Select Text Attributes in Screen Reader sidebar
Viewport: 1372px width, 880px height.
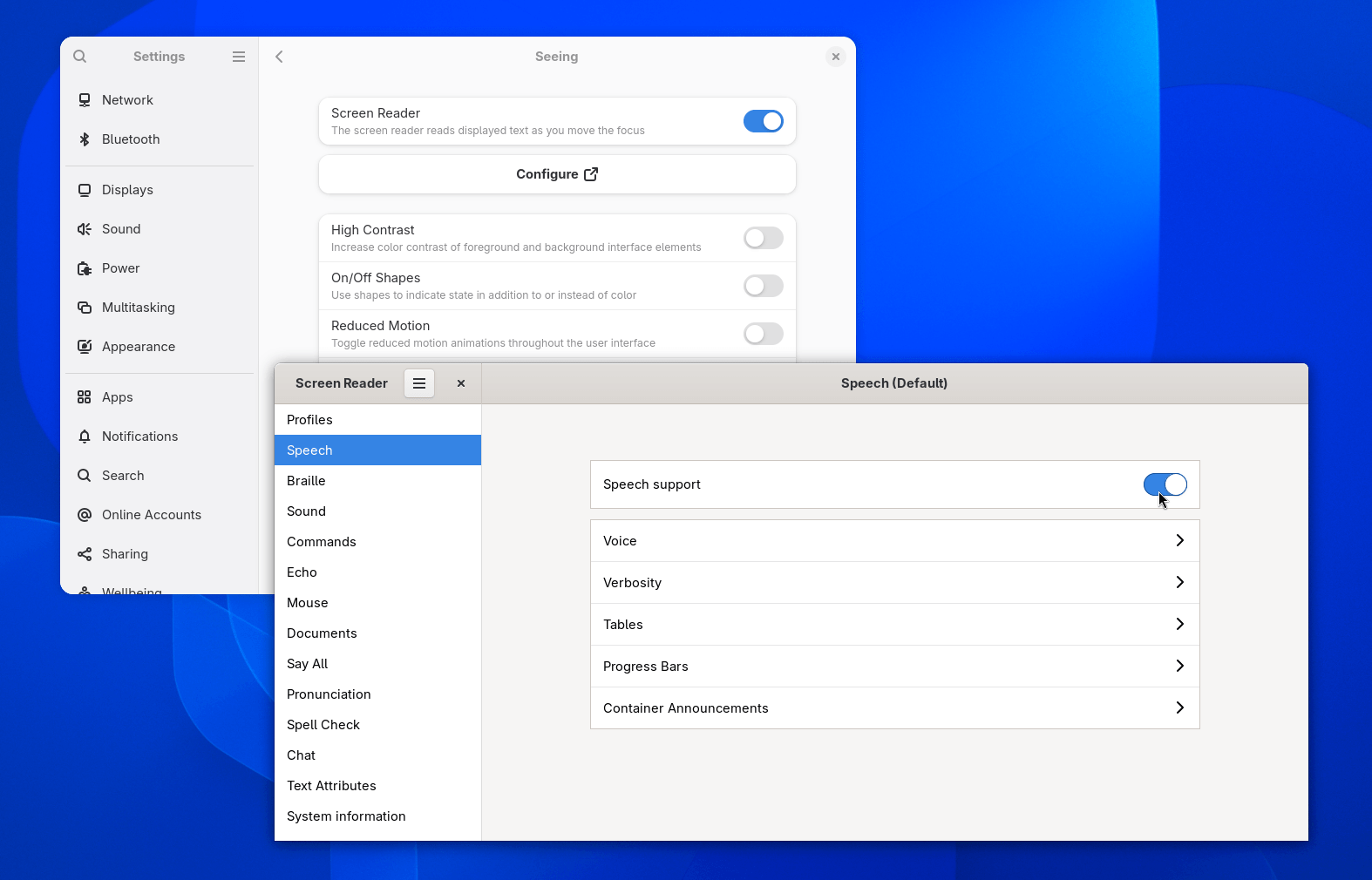[377, 786]
